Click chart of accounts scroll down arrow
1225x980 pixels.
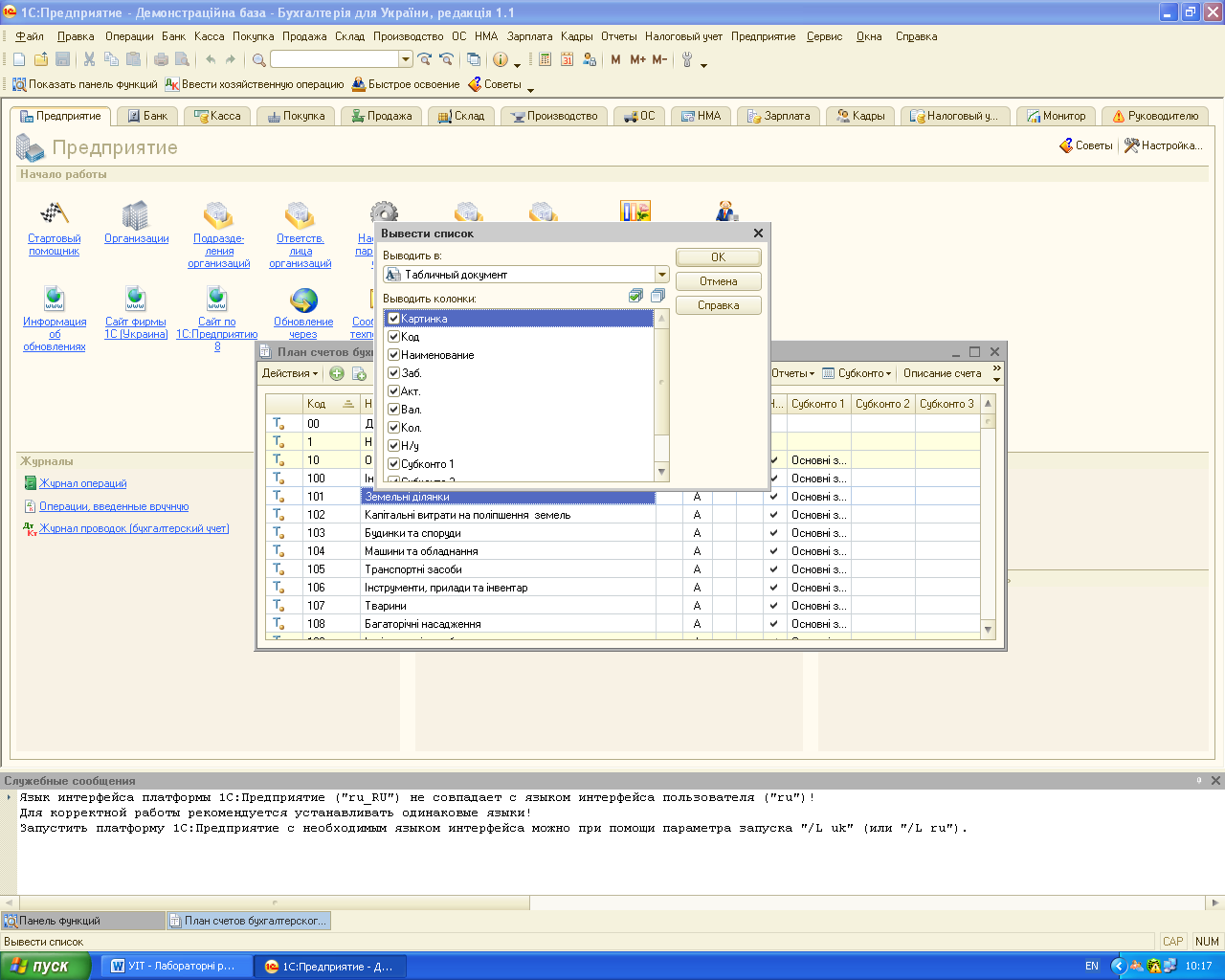(x=989, y=629)
